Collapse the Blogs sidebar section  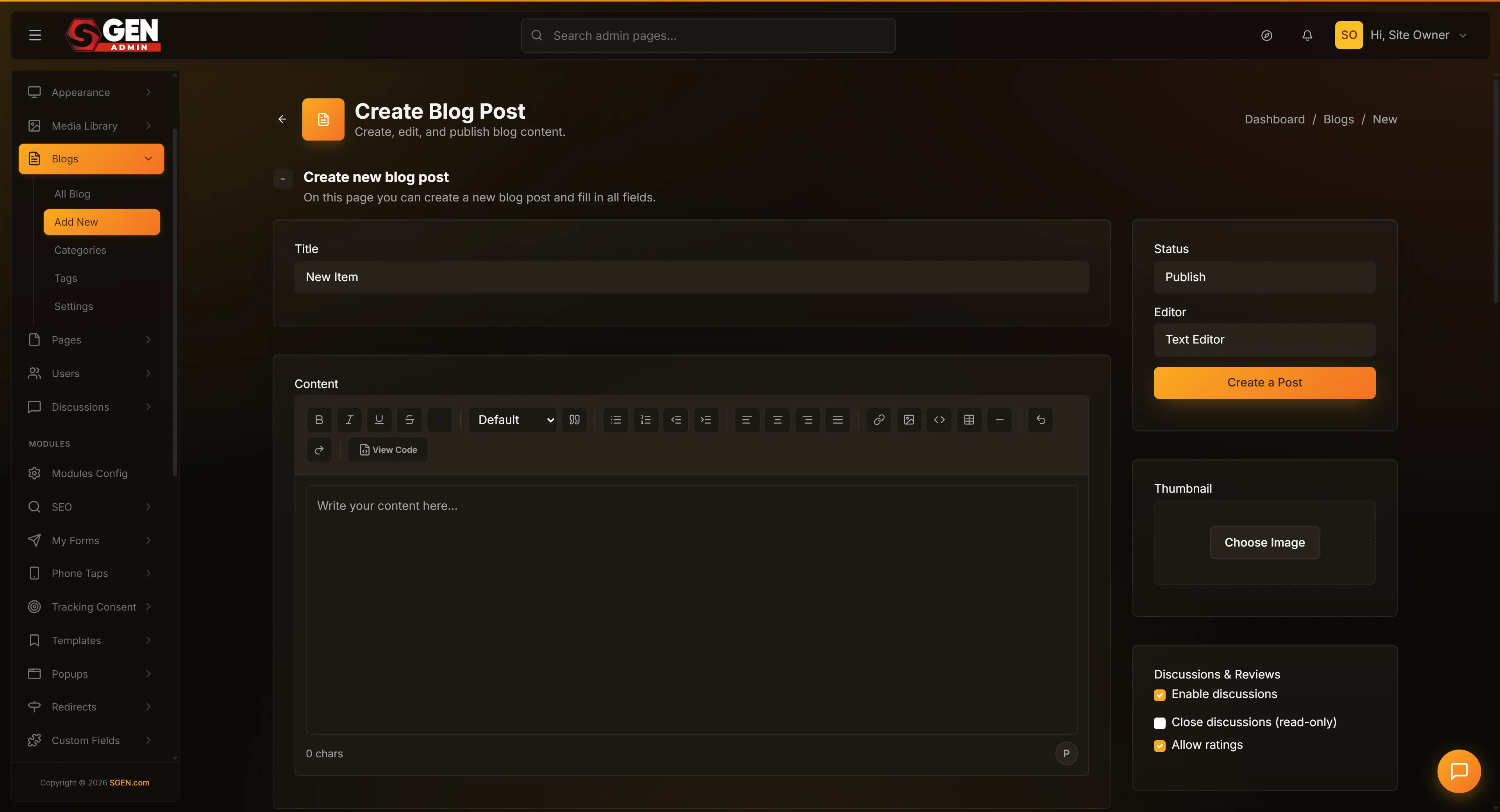(x=91, y=159)
